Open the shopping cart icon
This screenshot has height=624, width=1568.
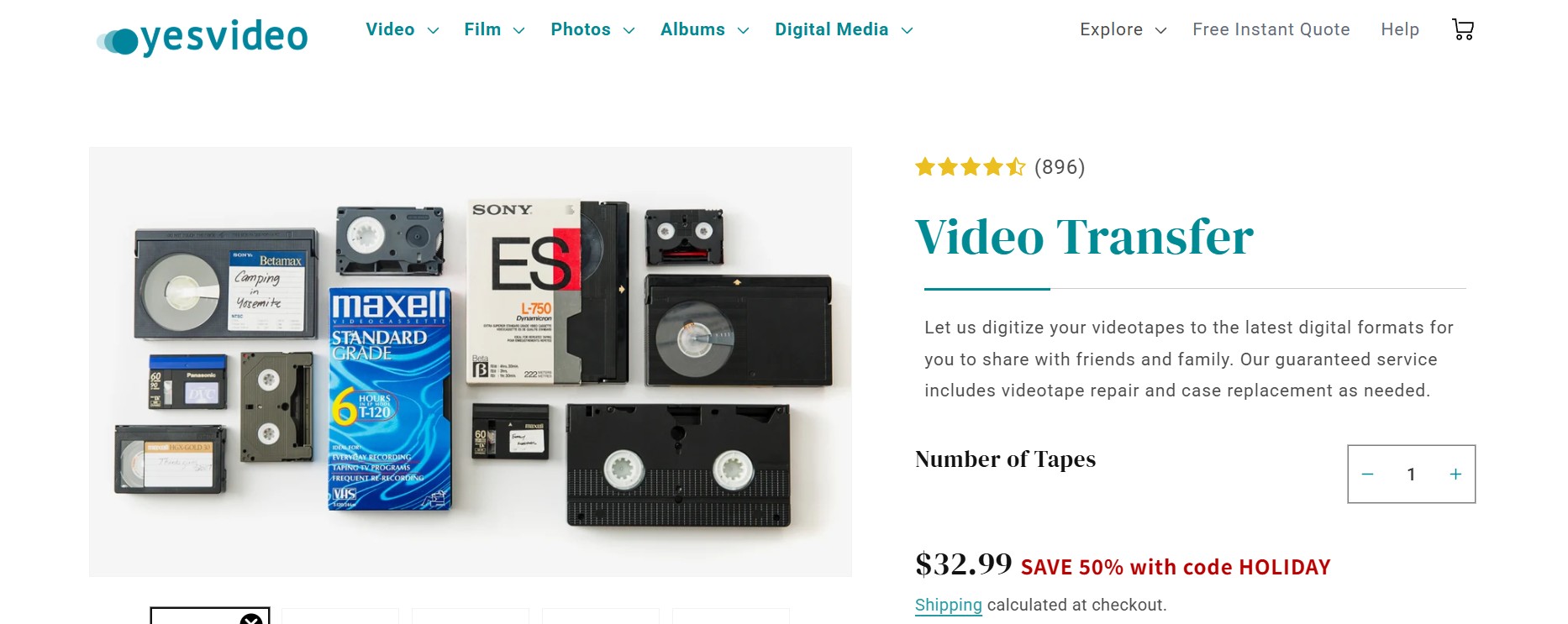tap(1463, 29)
